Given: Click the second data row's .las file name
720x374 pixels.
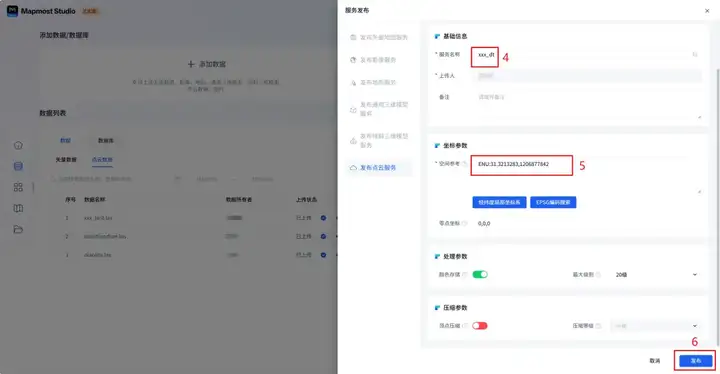Looking at the screenshot, I should pyautogui.click(x=105, y=236).
